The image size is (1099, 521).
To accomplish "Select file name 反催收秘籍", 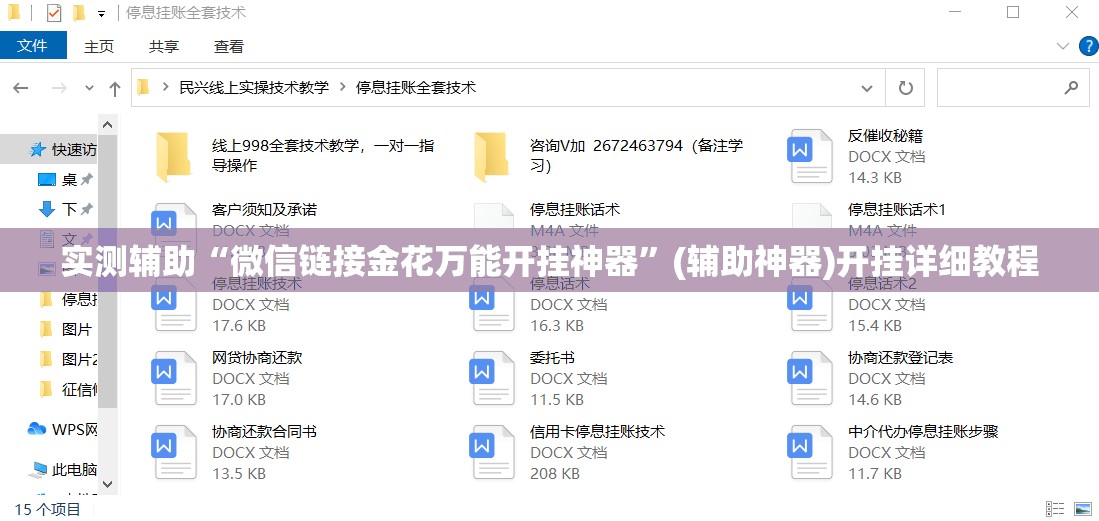I will pos(885,135).
